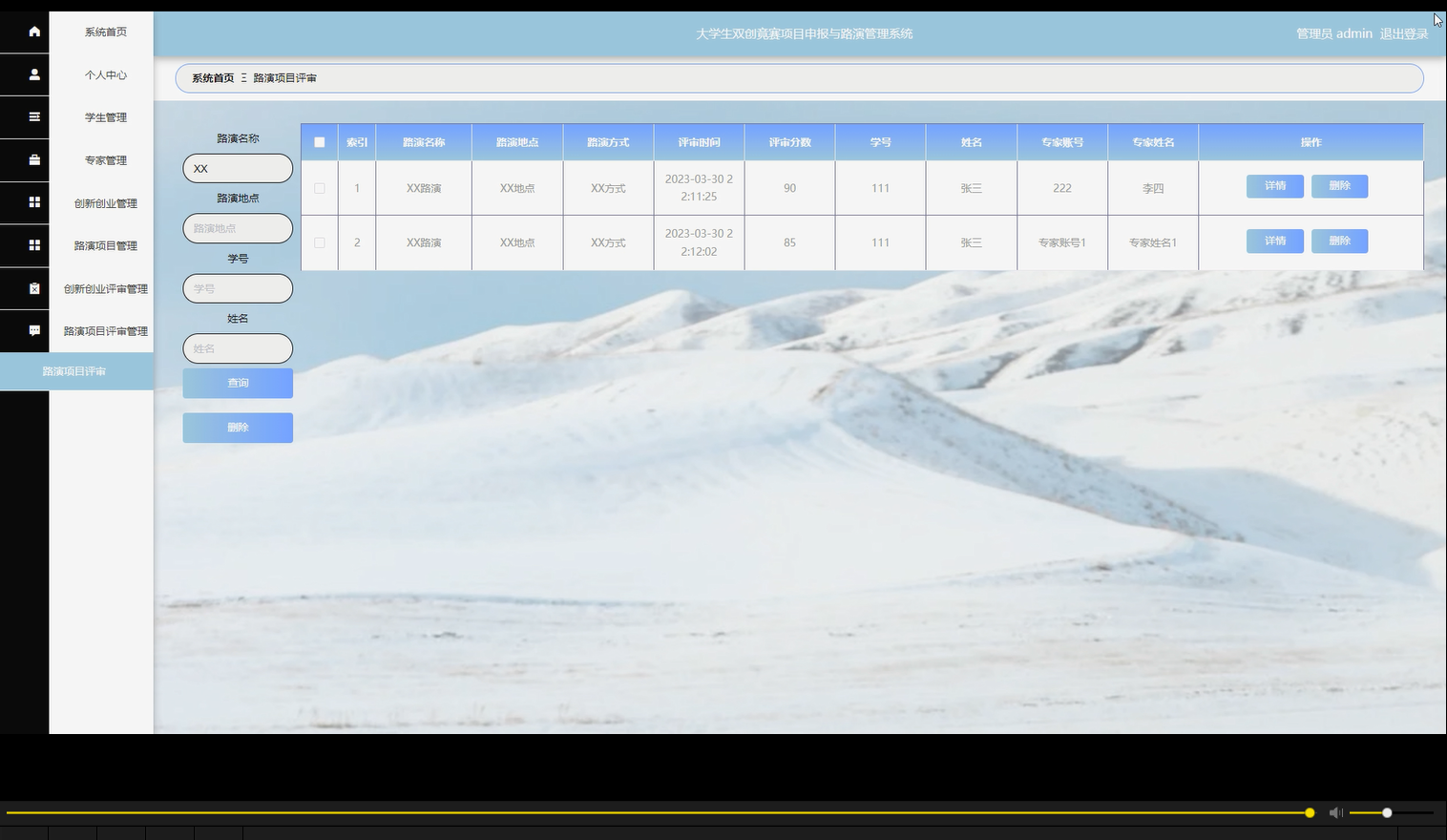Click the 路演方式 column header
Viewport: 1447px width, 840px height.
coord(608,142)
